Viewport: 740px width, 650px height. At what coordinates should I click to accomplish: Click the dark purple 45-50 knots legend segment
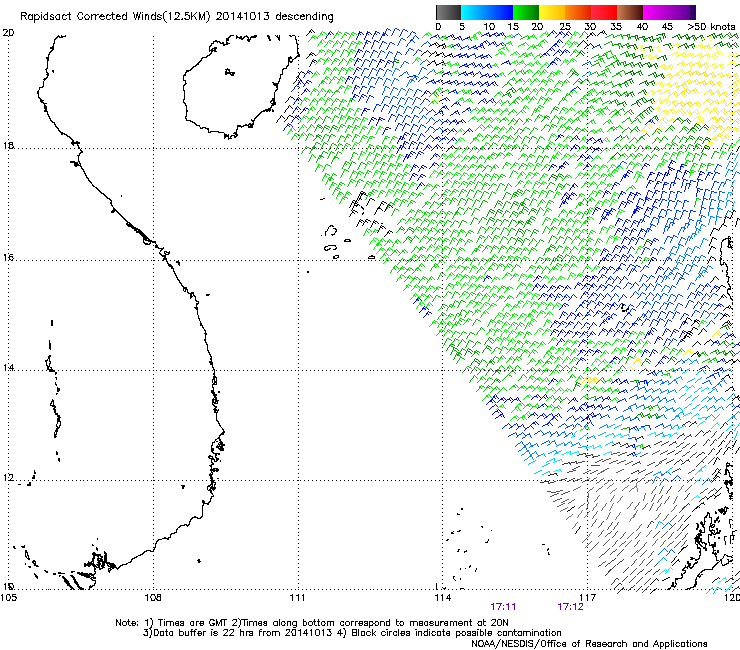tap(682, 12)
